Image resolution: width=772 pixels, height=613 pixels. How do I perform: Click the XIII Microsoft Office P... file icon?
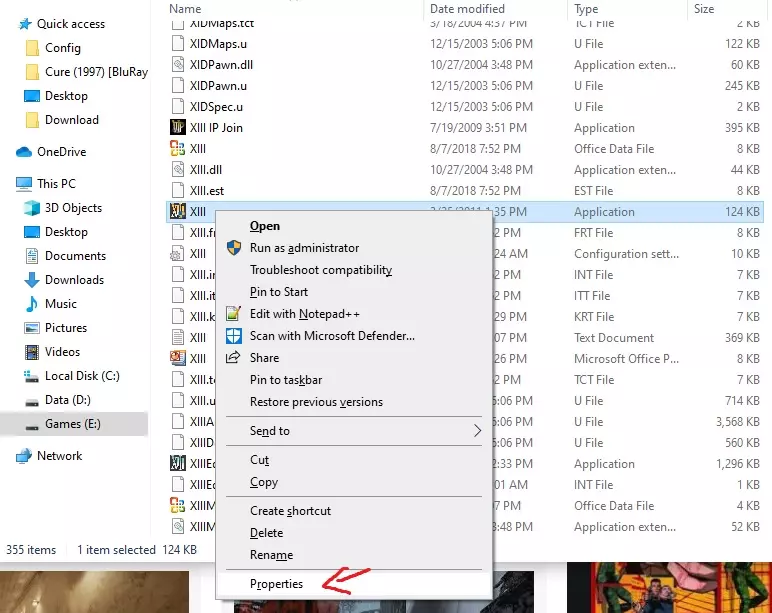(178, 358)
